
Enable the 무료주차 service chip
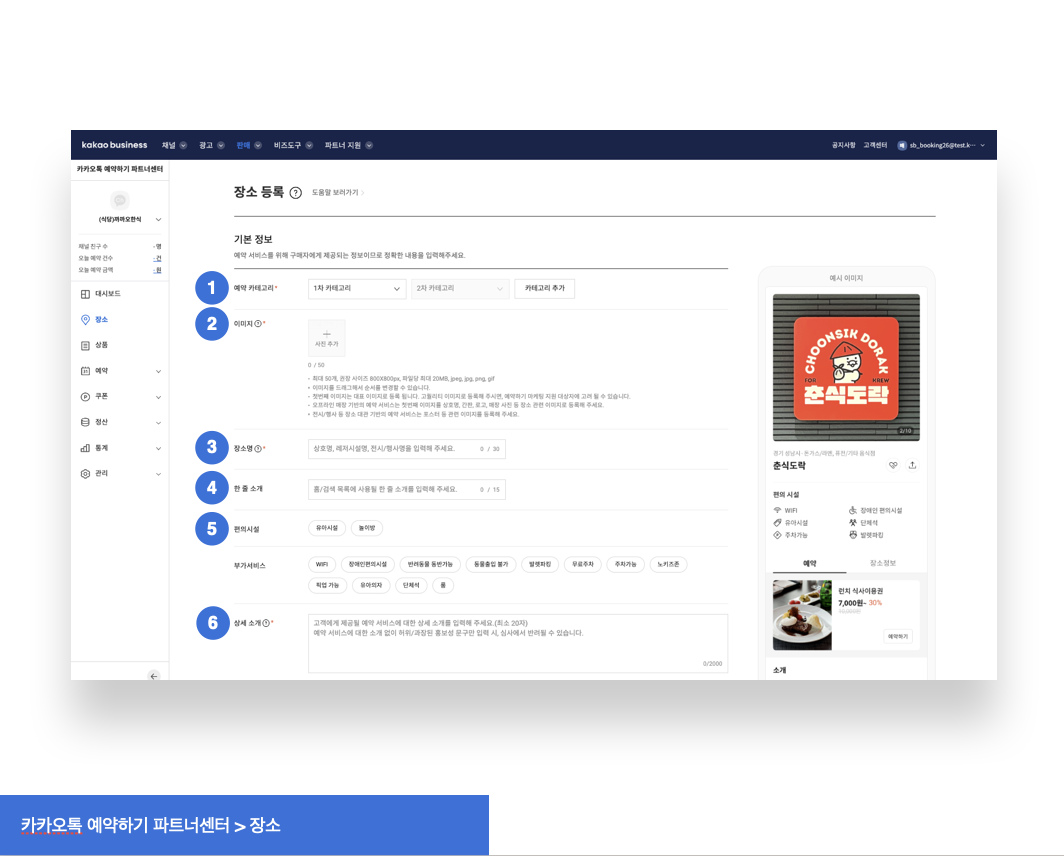pos(579,564)
